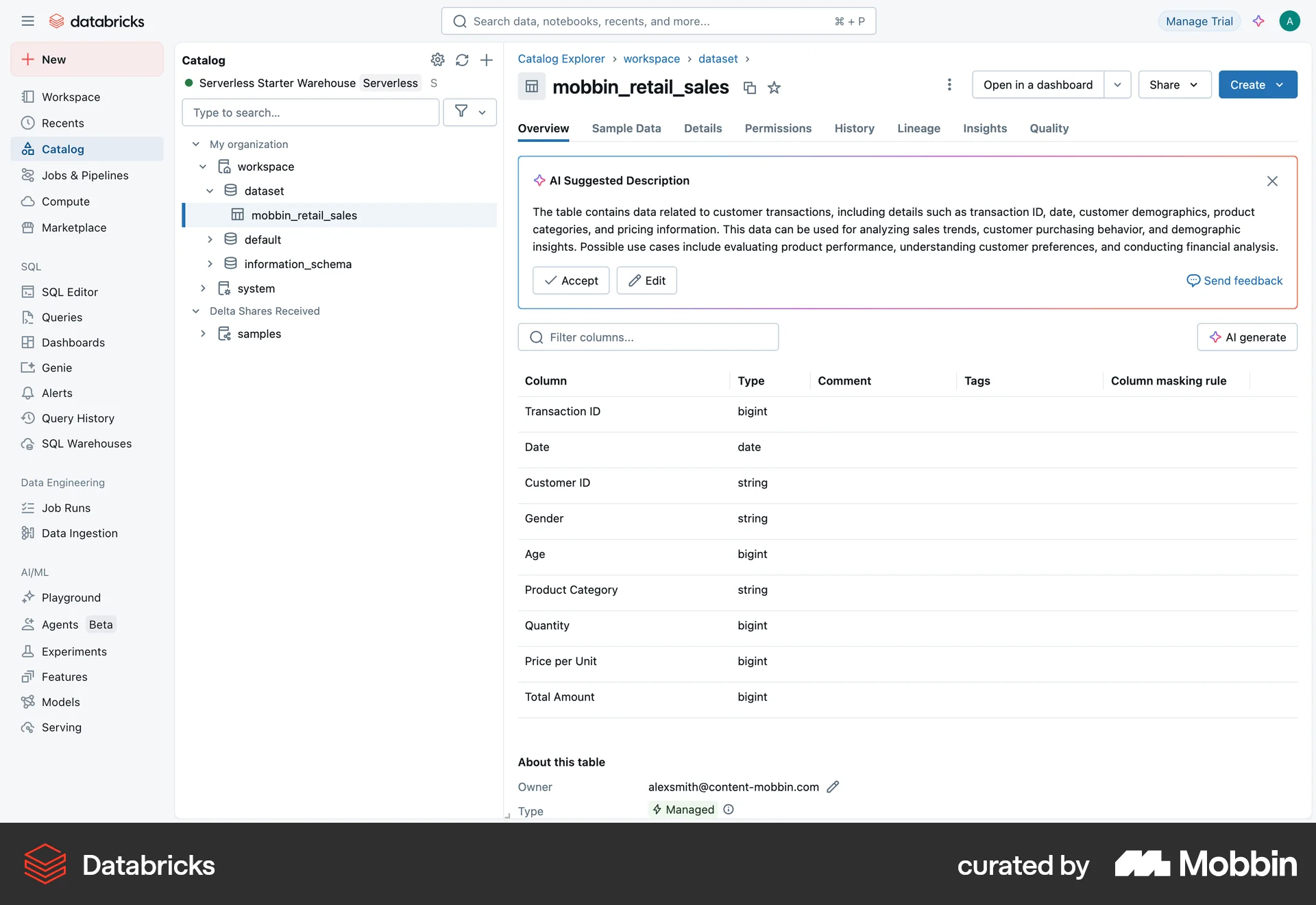Edit the table owner email
The width and height of the screenshot is (1316, 905).
point(833,786)
